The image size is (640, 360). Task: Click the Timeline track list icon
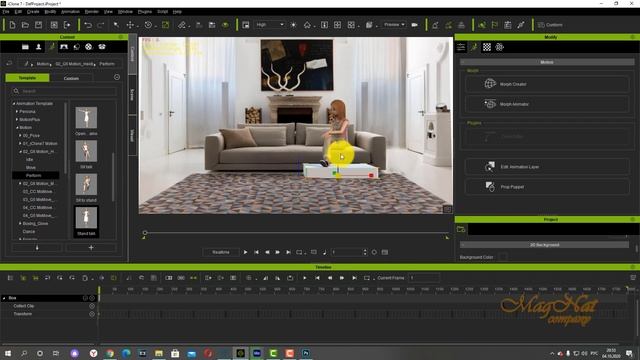click(x=10, y=278)
